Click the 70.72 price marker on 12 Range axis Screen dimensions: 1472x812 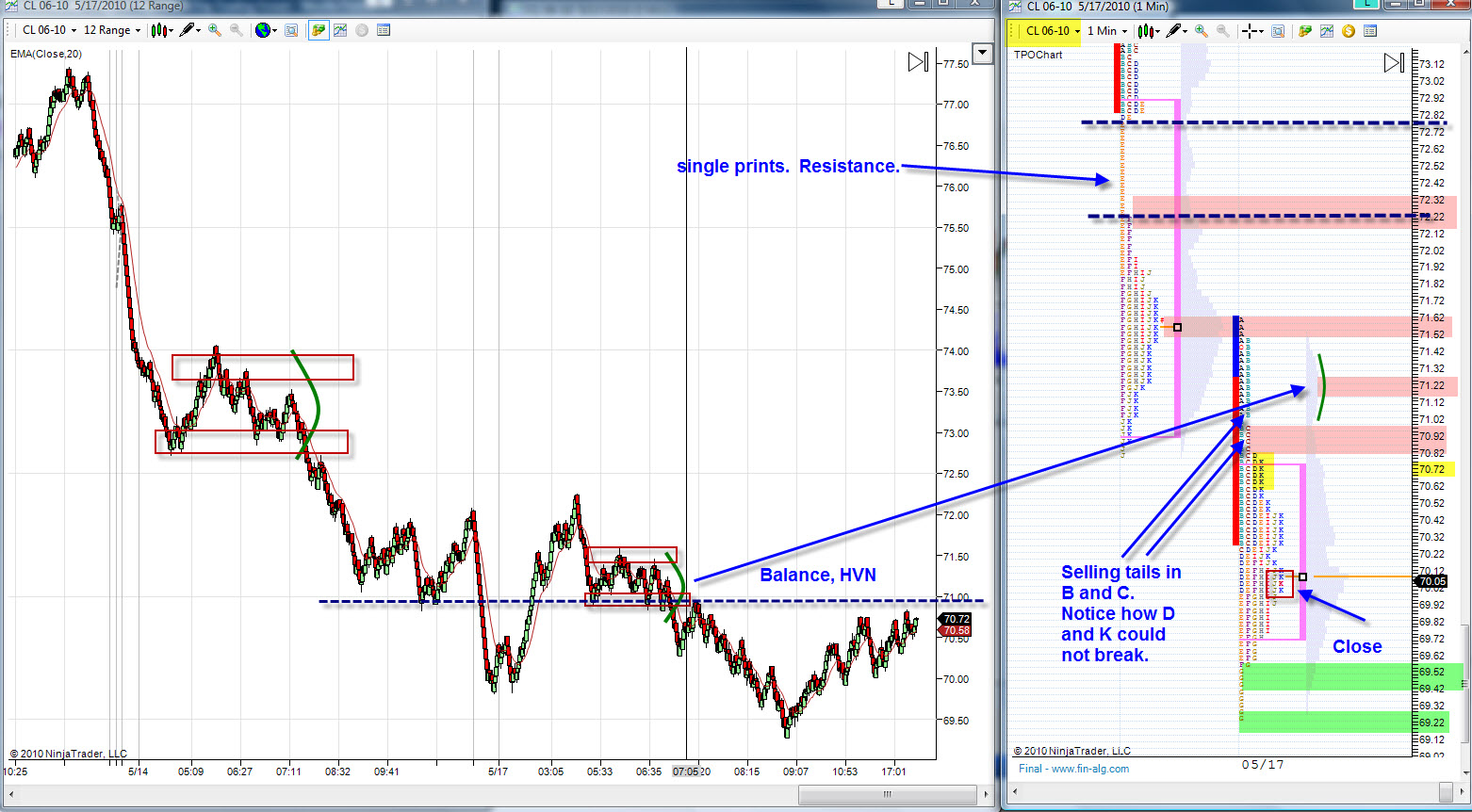[956, 619]
